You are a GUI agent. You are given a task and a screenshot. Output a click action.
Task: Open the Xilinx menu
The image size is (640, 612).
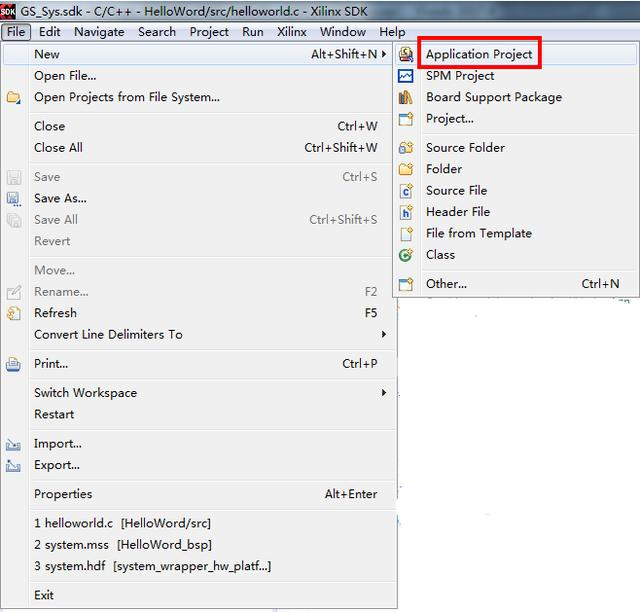point(291,32)
